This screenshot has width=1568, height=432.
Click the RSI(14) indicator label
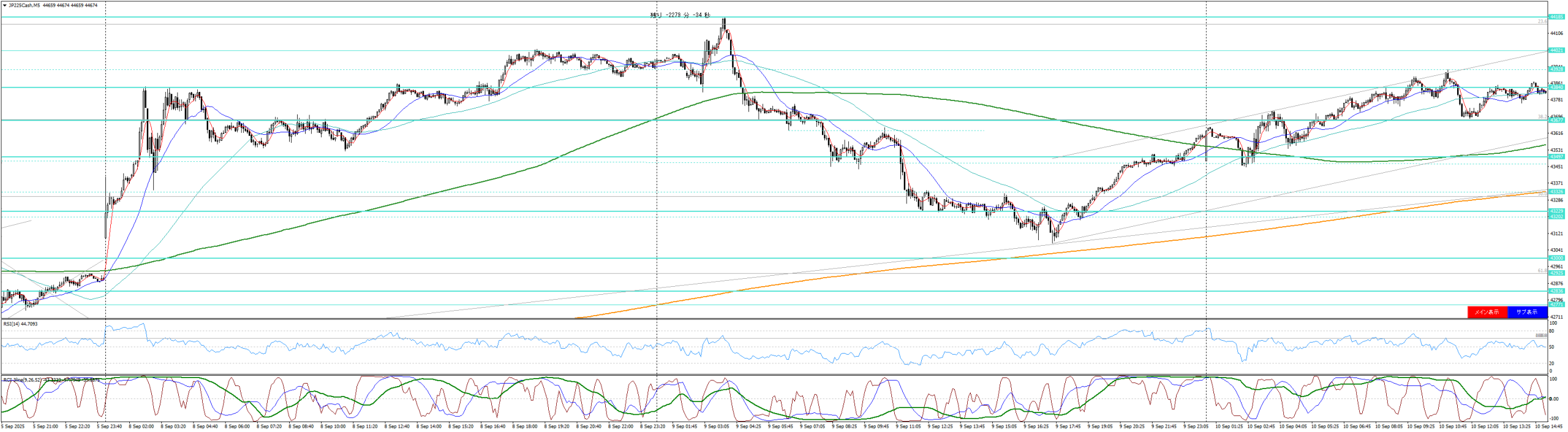(20, 324)
